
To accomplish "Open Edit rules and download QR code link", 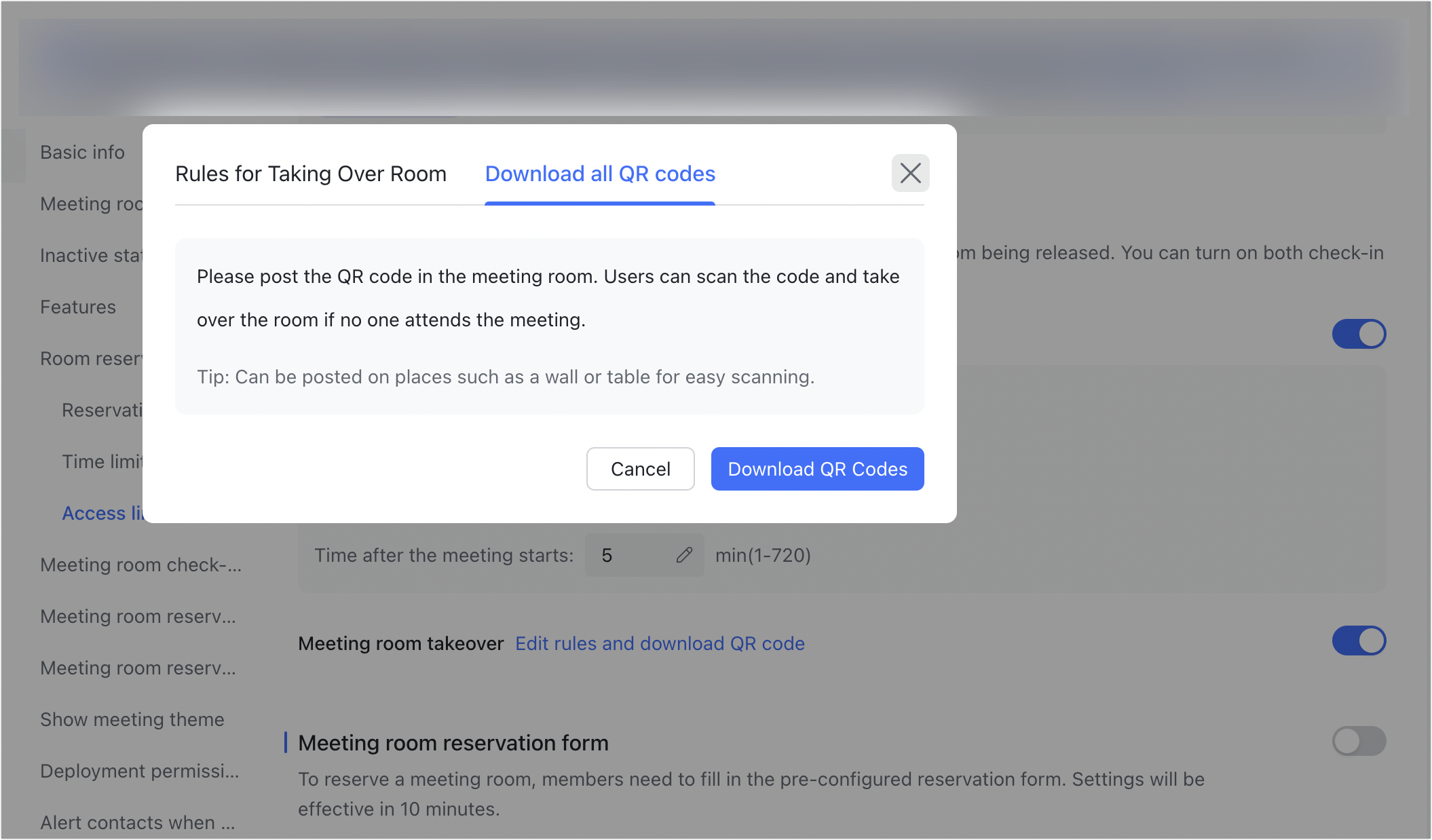I will point(660,643).
